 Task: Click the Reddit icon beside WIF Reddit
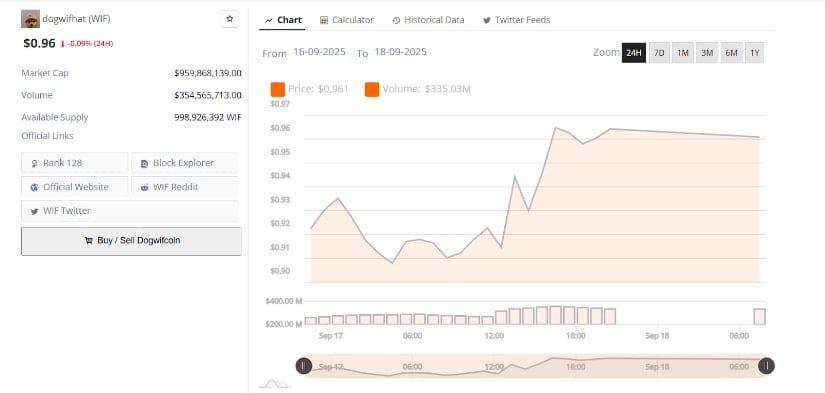pos(145,187)
